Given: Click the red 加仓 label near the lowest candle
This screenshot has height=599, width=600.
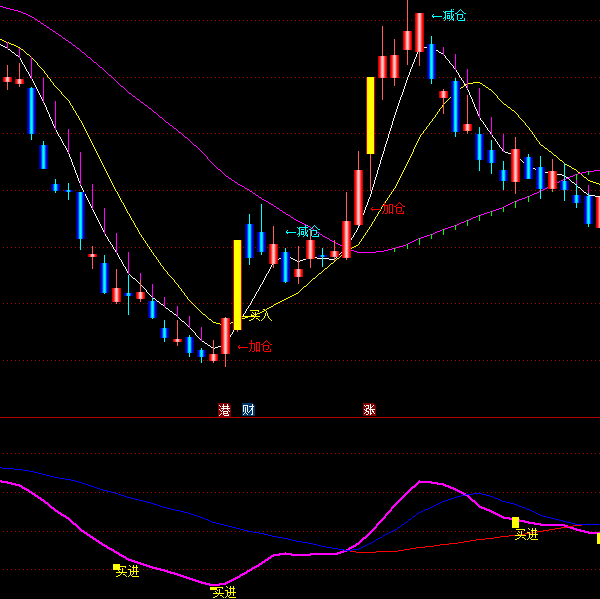Looking at the screenshot, I should (x=255, y=347).
